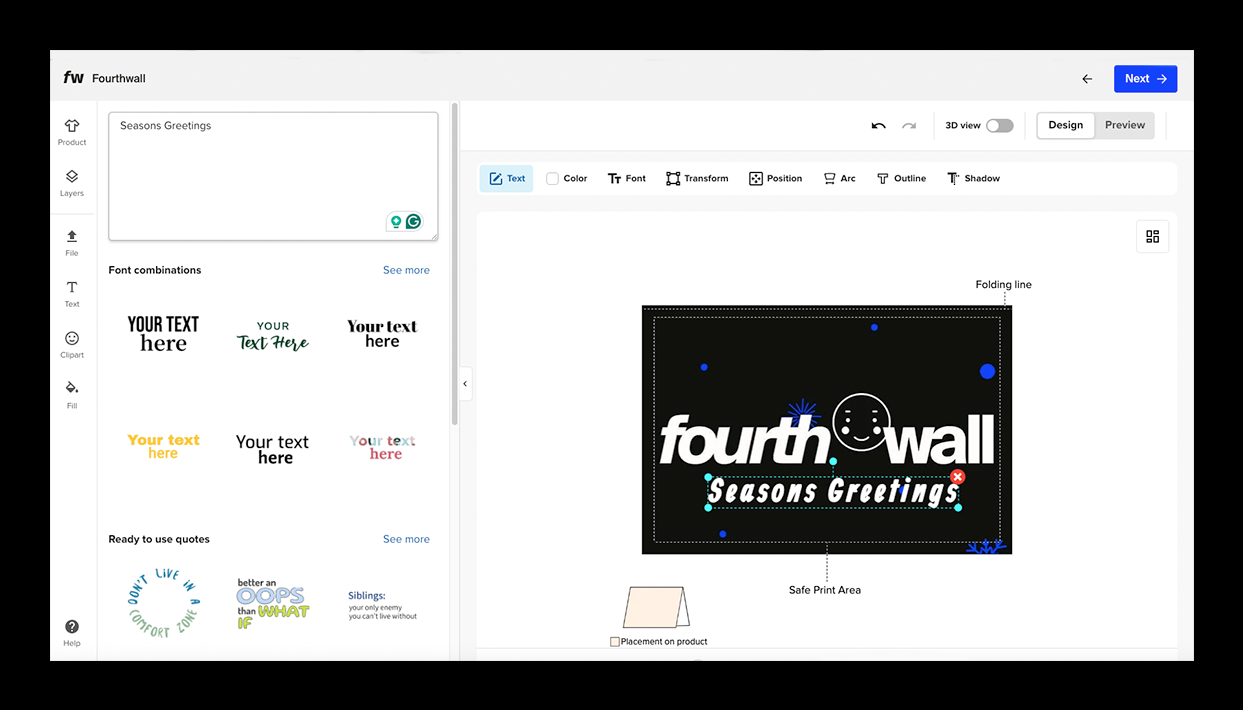Open the Layers panel
1243x710 pixels.
(x=72, y=182)
